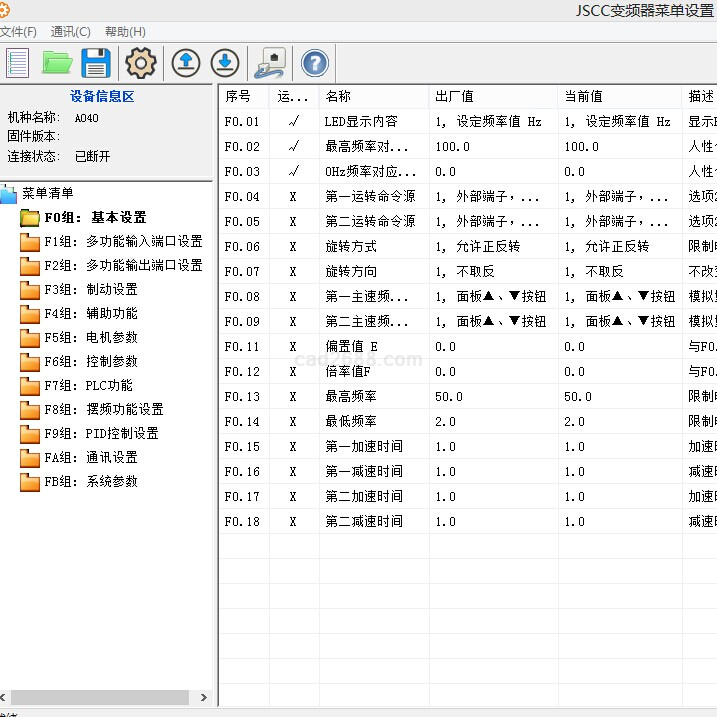Open the 帮助(H) menu
717x717 pixels.
point(125,32)
